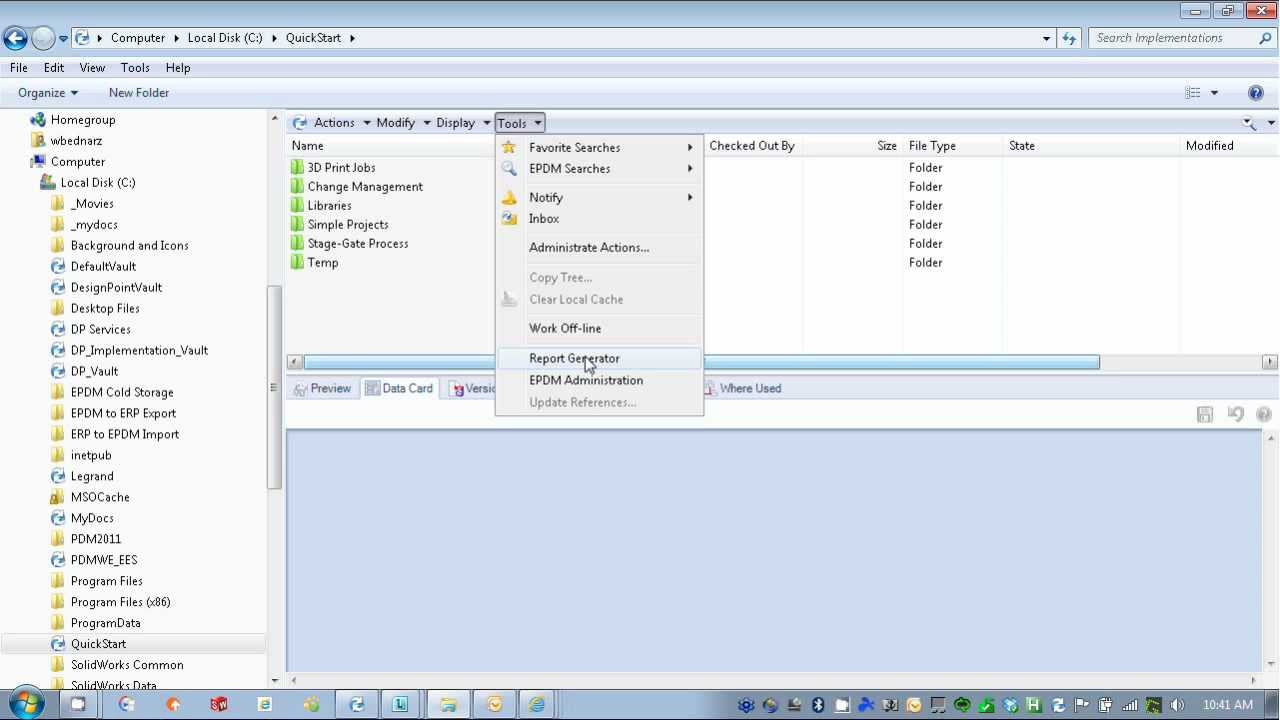Click the vault search icon on EPDM toolbar
The image size is (1280, 720).
[x=1250, y=123]
